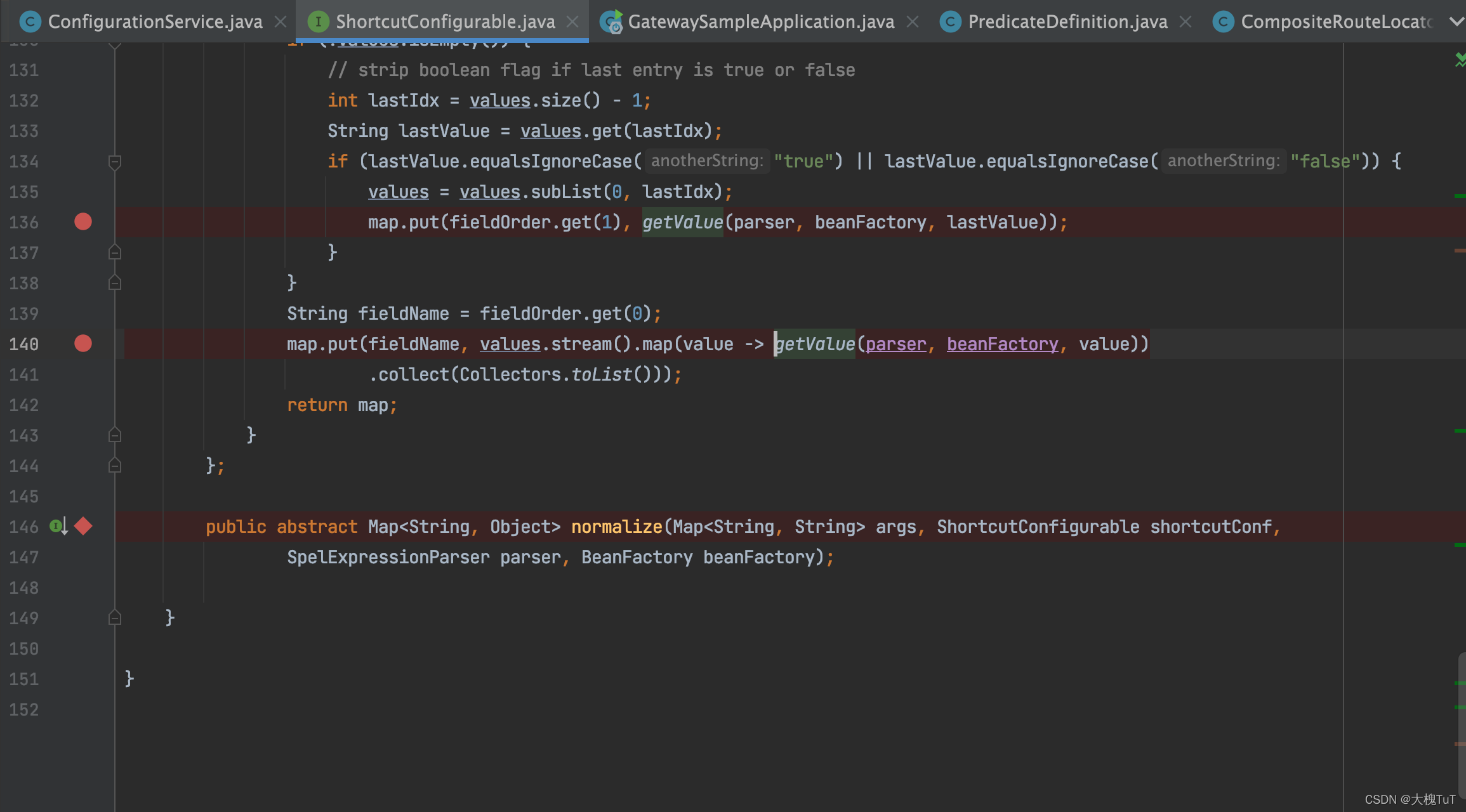Toggle breakpoint on line 136
This screenshot has width=1466, height=812.
pyautogui.click(x=83, y=221)
